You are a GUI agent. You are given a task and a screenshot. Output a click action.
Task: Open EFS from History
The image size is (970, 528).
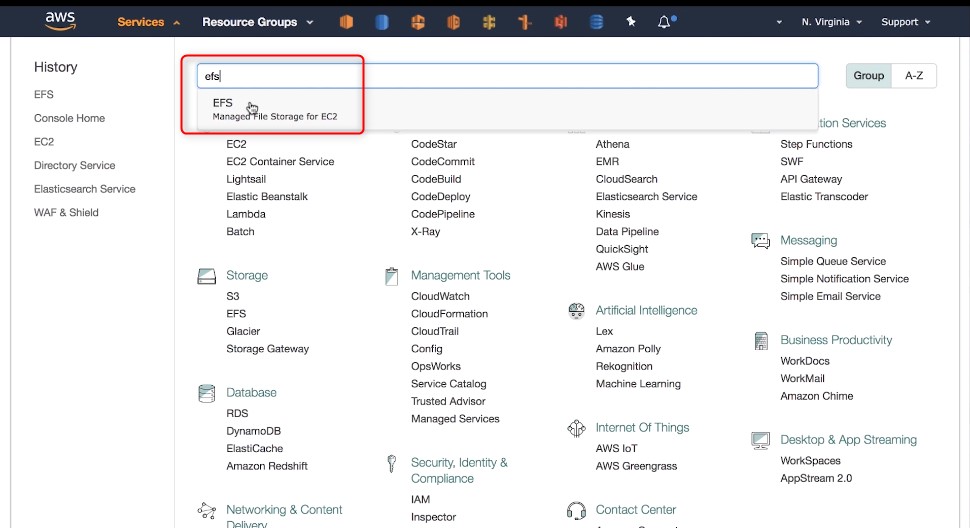coord(44,95)
